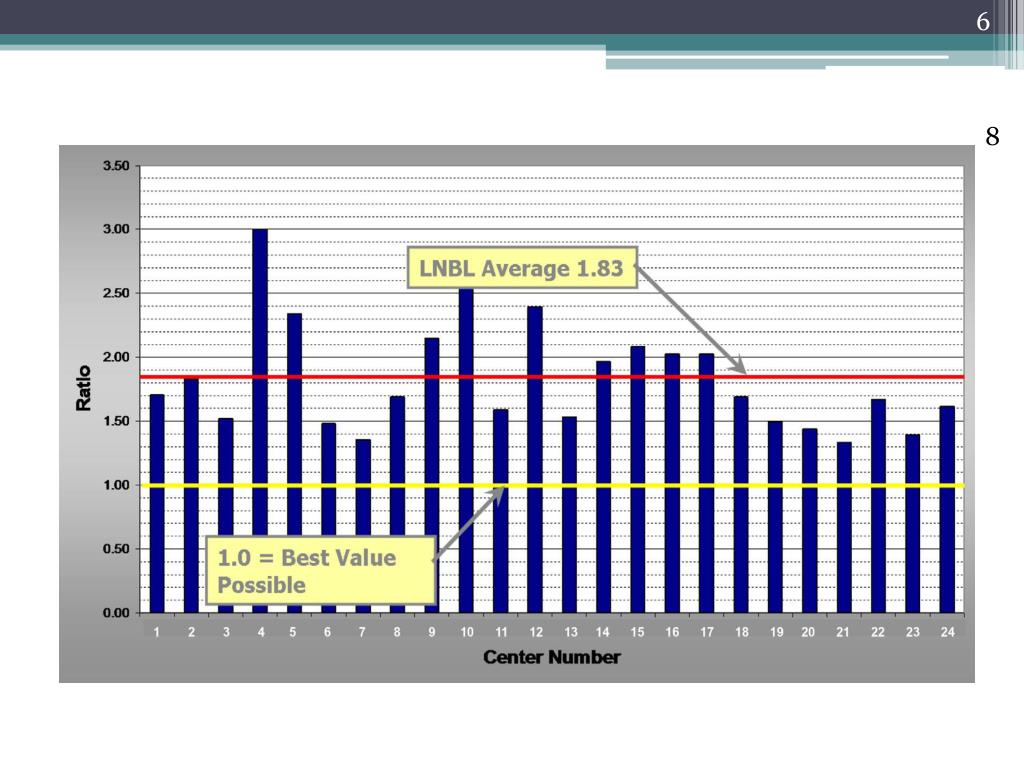Click x-axis label 24
1024x768 pixels.
948,632
